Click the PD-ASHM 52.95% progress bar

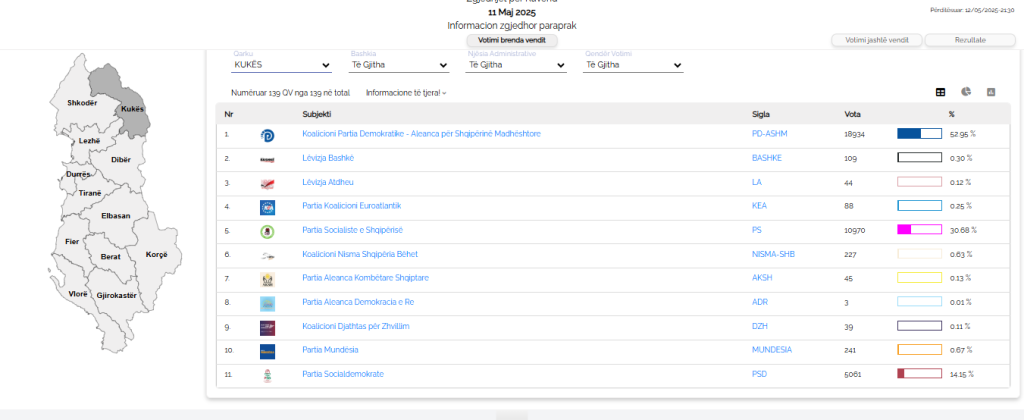920,134
